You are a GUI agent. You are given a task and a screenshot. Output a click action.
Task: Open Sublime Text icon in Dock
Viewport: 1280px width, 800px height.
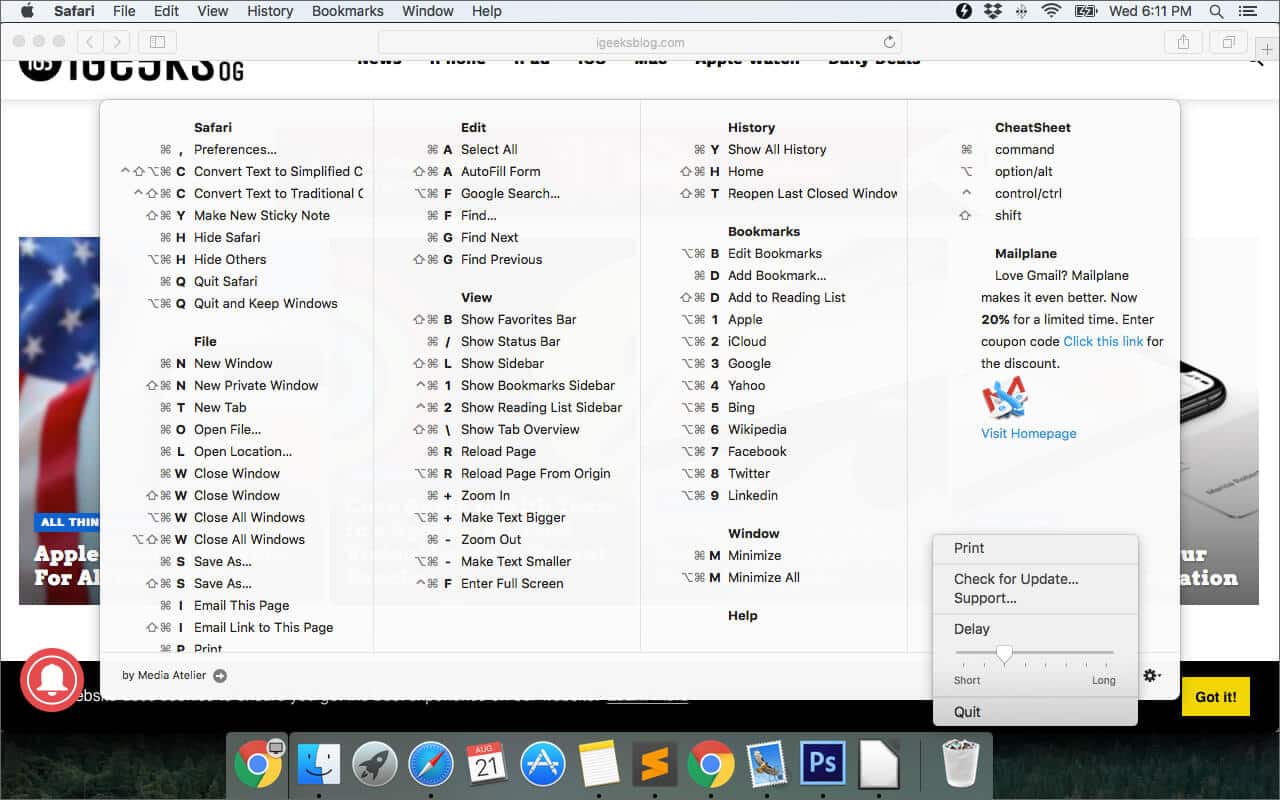point(655,766)
